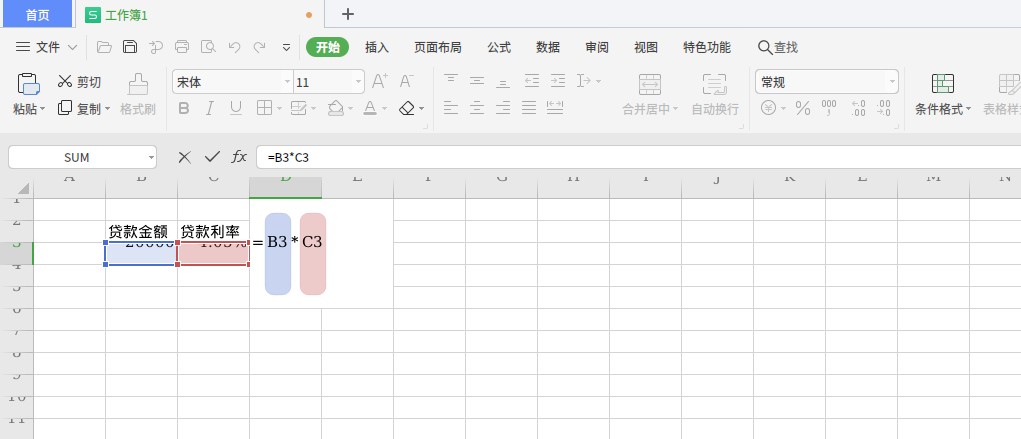
Task: Open the Name Box dropdown showing SUM
Action: coord(151,158)
